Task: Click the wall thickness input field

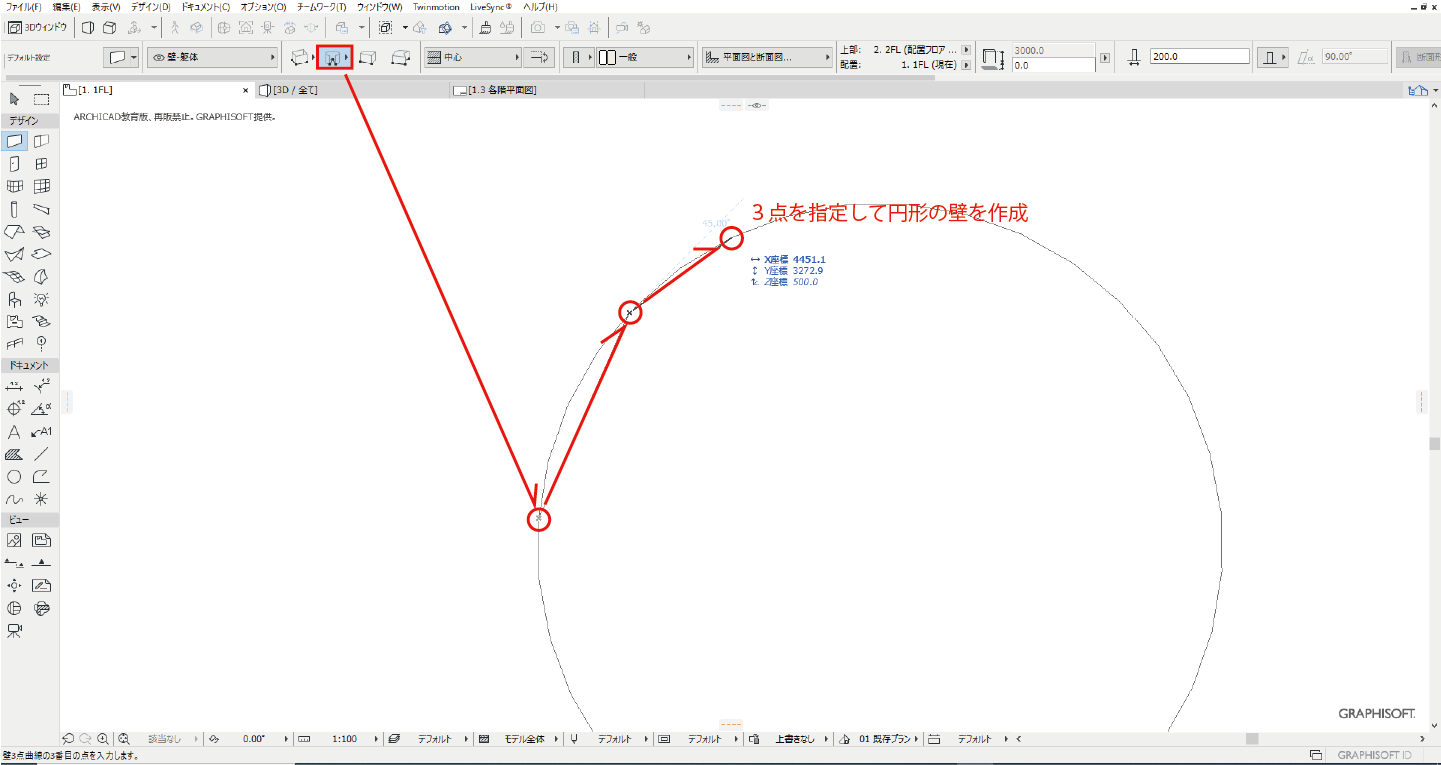Action: click(x=1199, y=57)
